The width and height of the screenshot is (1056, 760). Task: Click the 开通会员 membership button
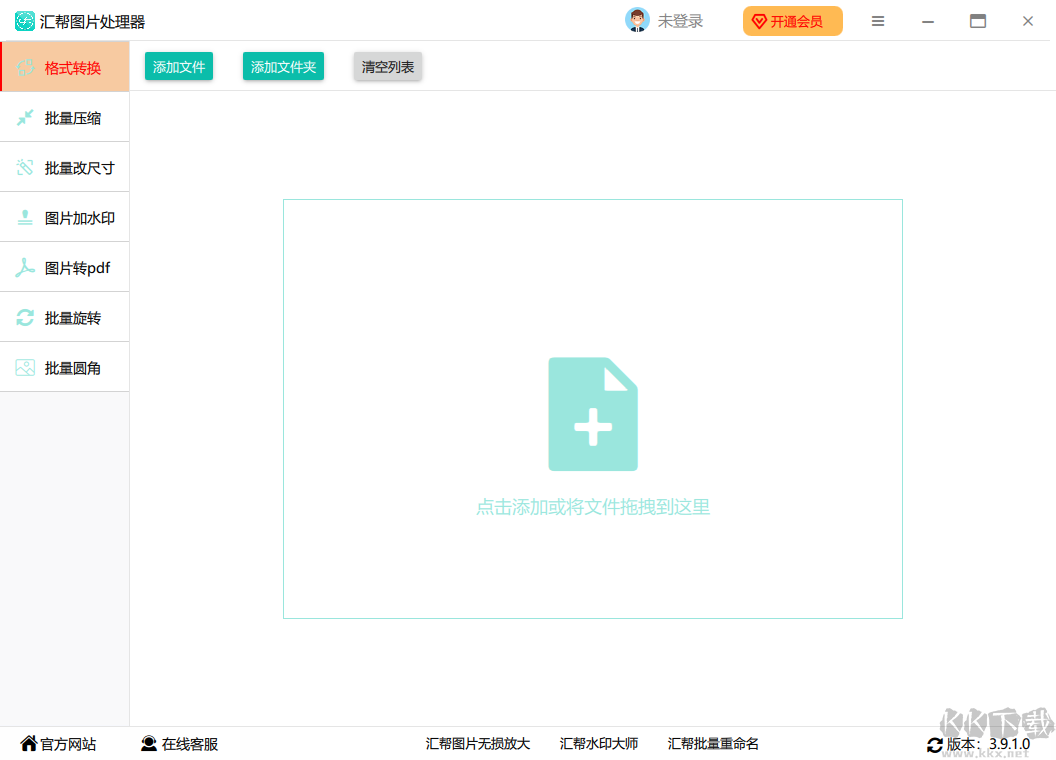793,22
